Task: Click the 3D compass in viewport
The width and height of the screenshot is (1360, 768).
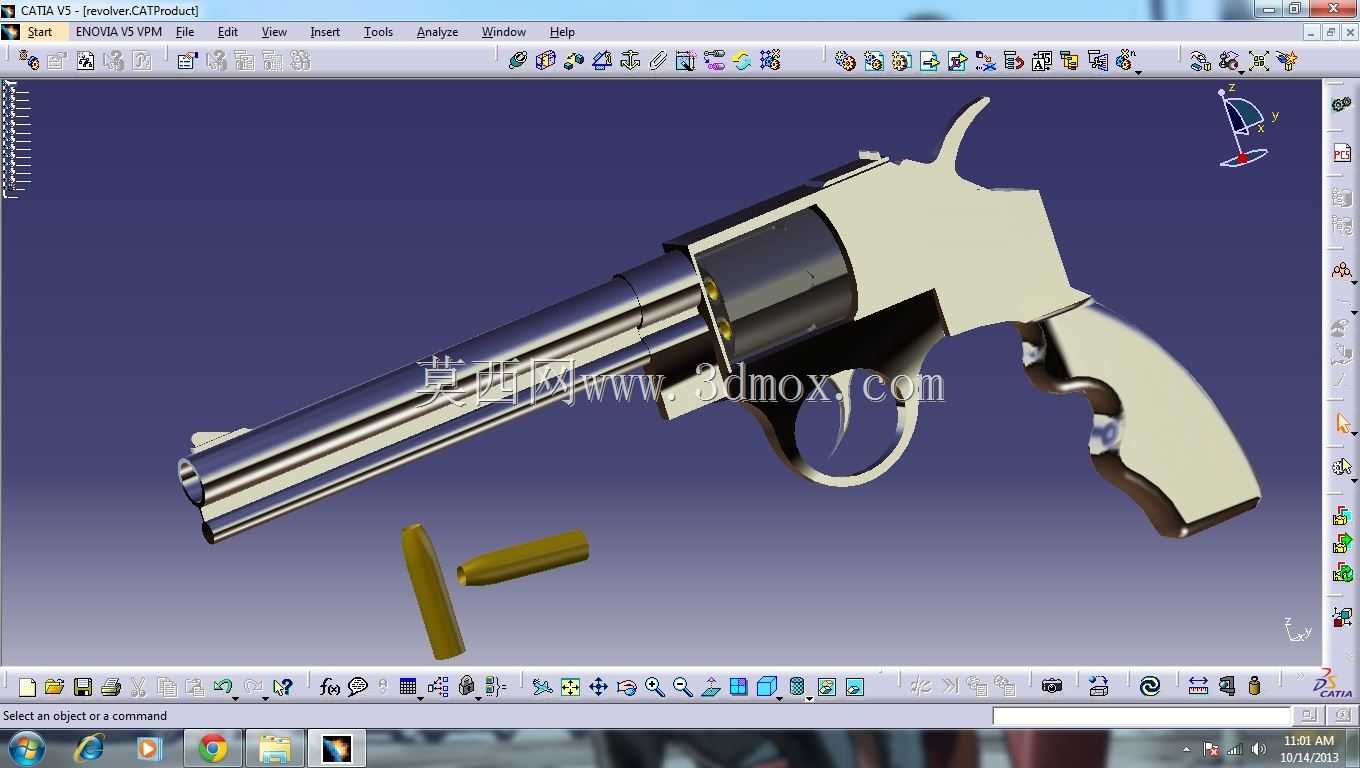Action: (x=1245, y=127)
